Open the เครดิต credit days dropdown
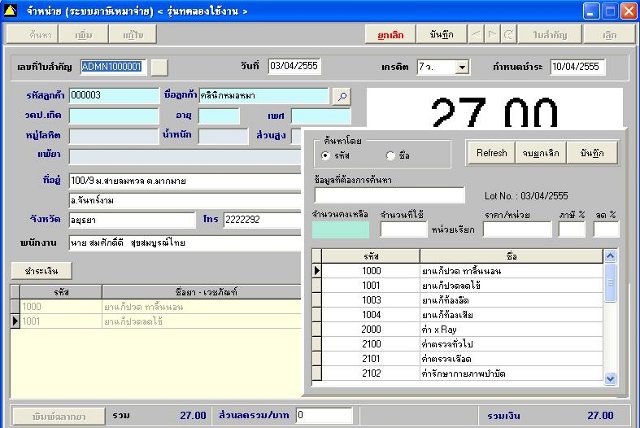This screenshot has width=640, height=428. (462, 67)
